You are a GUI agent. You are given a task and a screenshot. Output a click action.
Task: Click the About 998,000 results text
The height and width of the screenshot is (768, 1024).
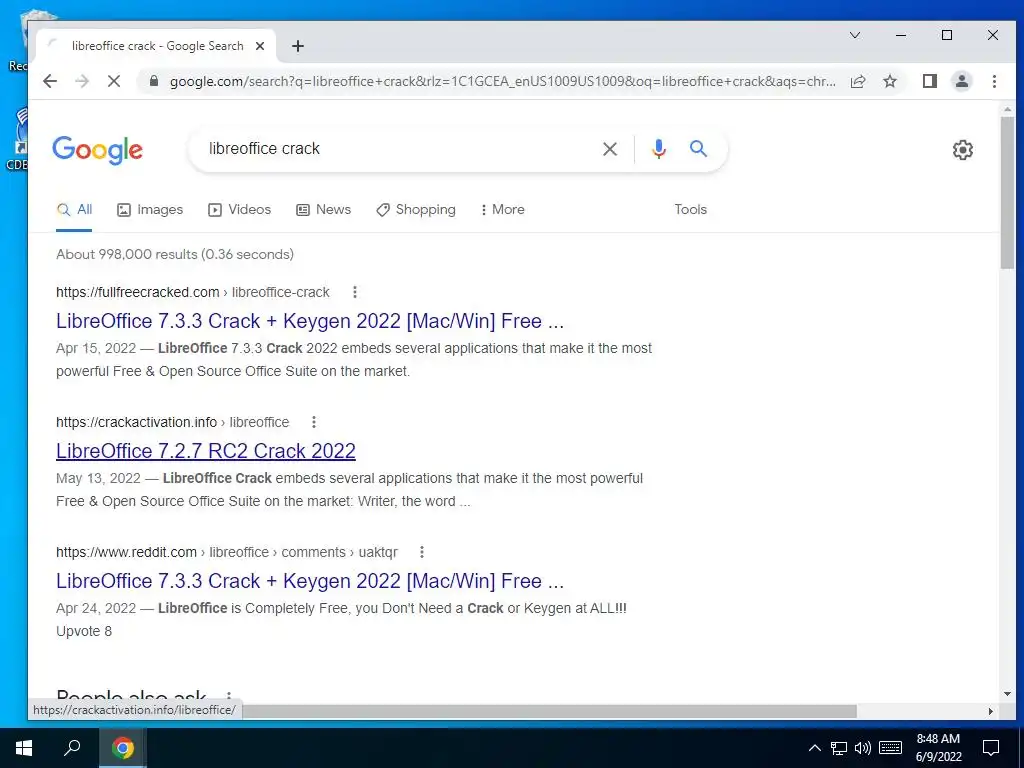175,254
